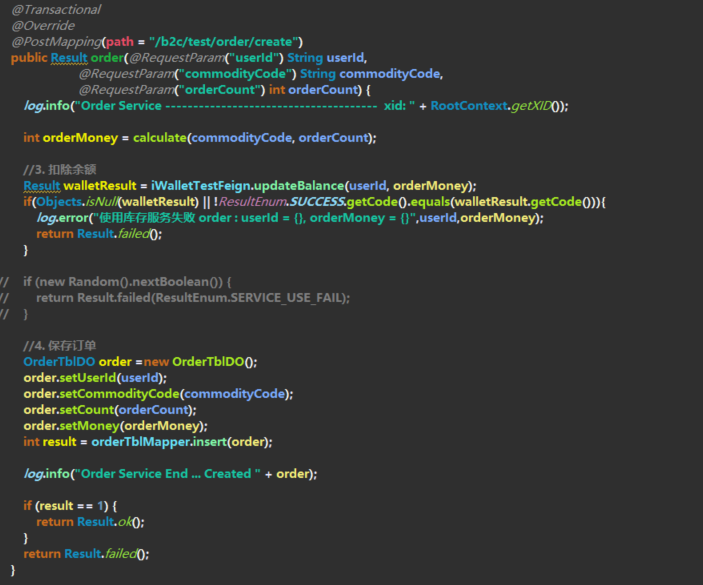Click orderTblMapper in the insert line
The image size is (703, 585).
tap(140, 442)
